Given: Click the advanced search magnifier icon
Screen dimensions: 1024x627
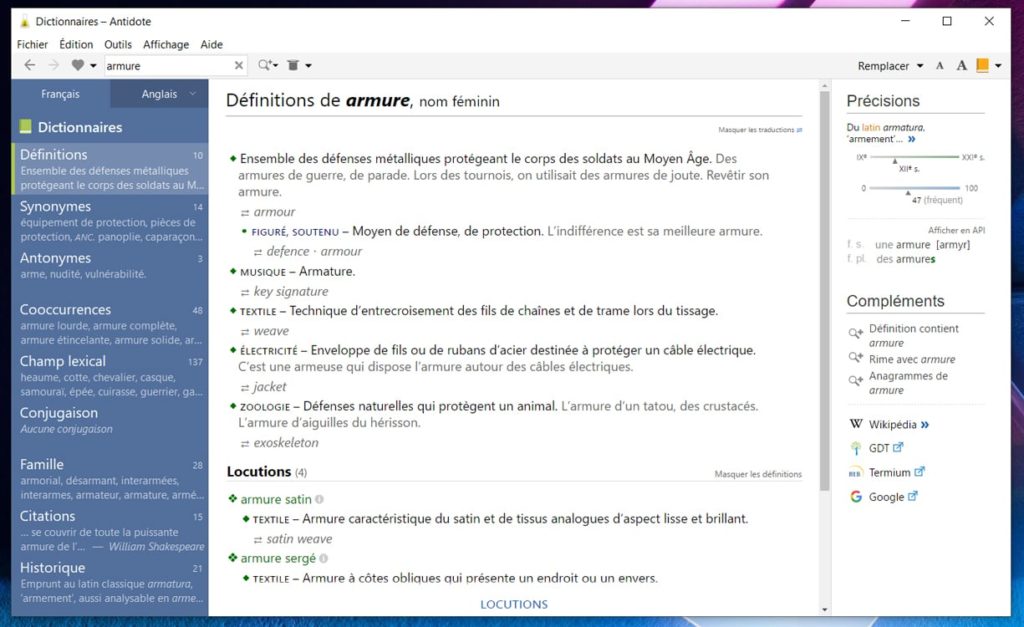Looking at the screenshot, I should pos(265,65).
